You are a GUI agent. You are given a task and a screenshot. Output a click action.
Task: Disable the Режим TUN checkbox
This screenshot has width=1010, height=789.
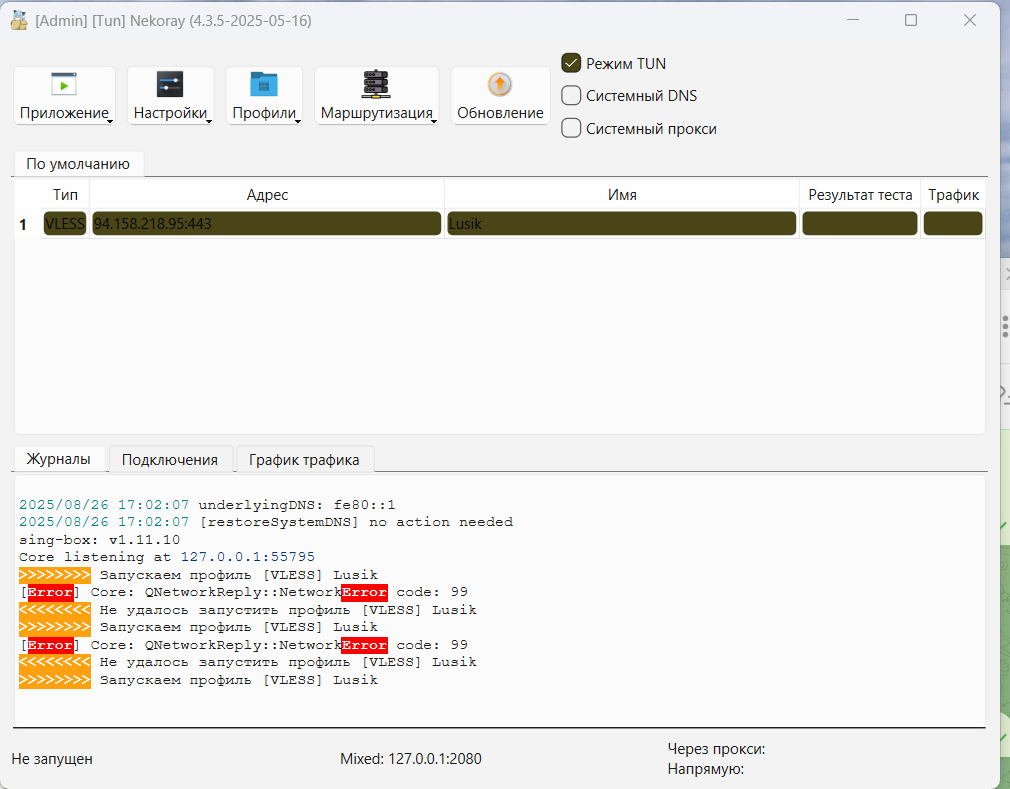571,63
